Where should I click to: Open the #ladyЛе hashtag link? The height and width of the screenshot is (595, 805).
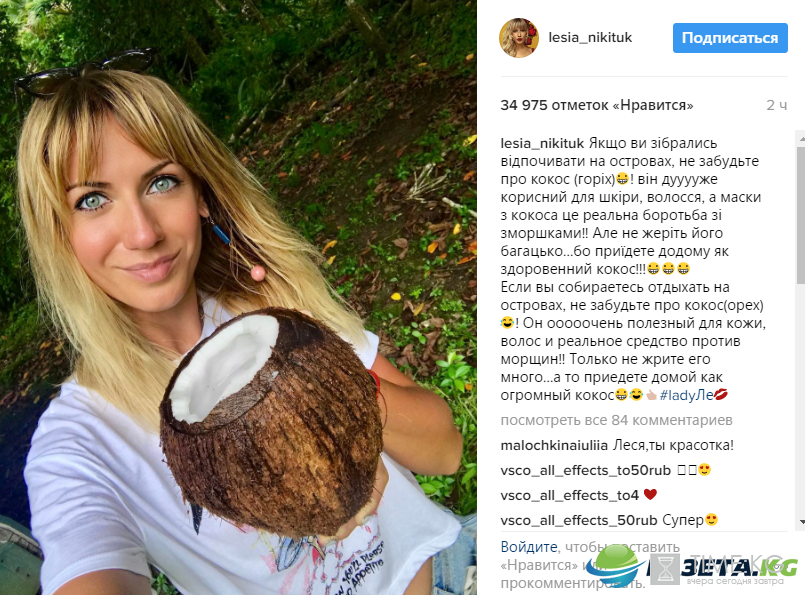point(686,395)
